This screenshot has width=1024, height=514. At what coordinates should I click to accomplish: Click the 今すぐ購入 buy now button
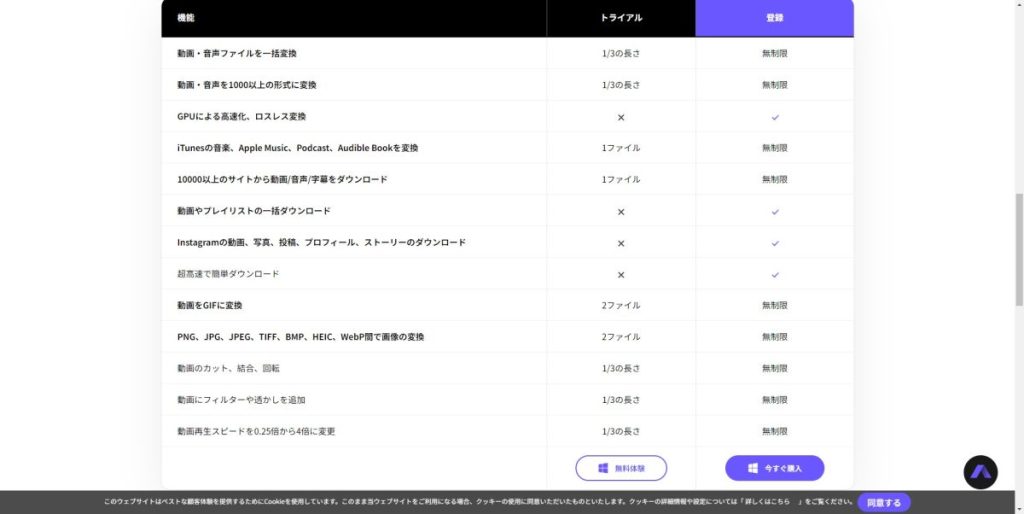tap(775, 468)
